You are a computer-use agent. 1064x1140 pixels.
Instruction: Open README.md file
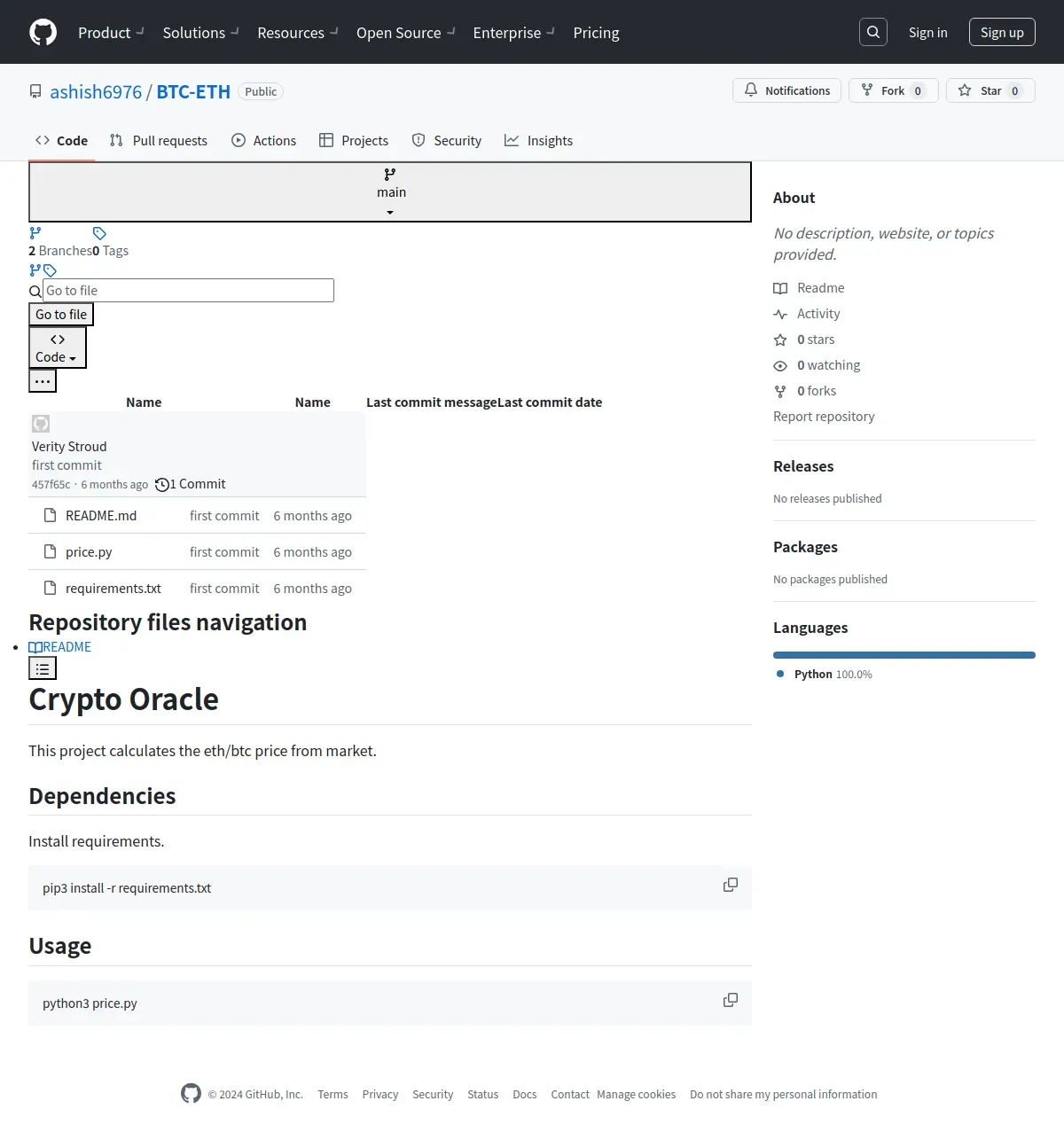(101, 515)
